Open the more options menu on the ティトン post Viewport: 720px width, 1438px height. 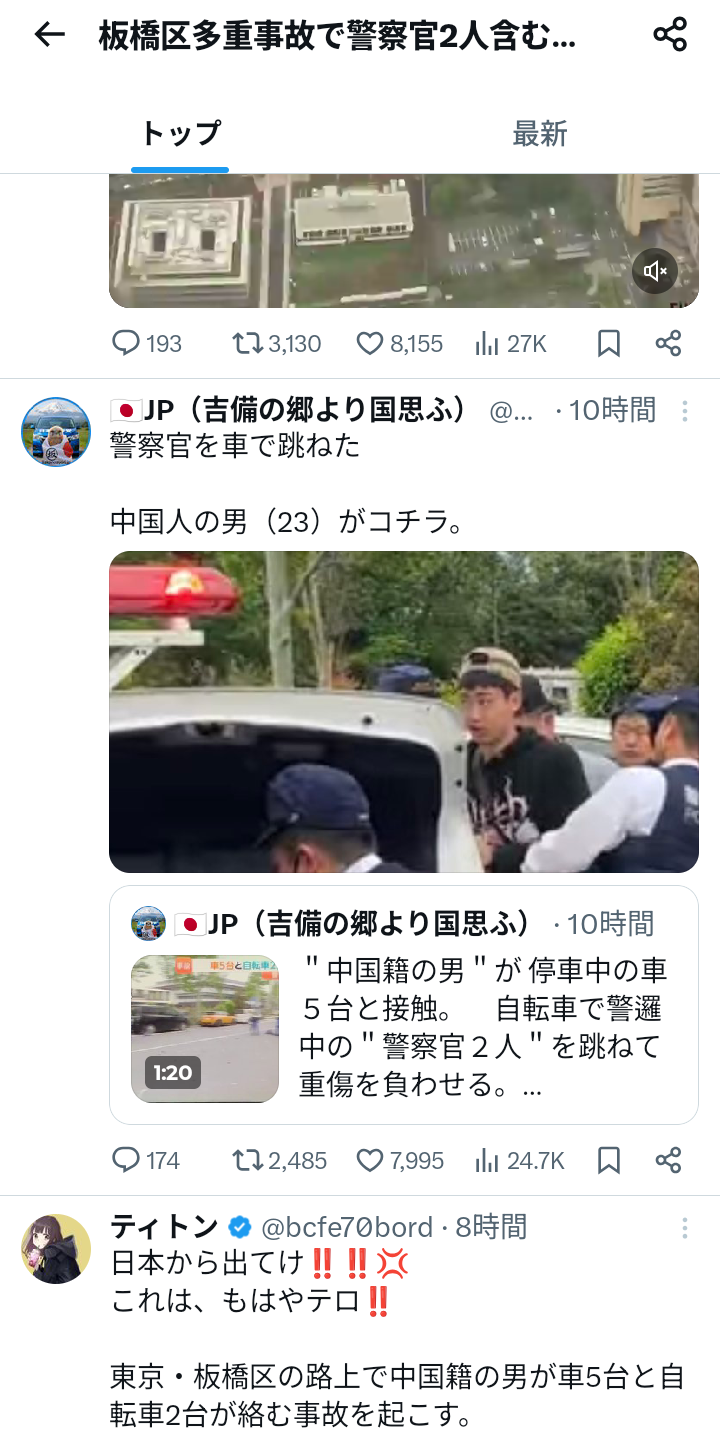685,1228
